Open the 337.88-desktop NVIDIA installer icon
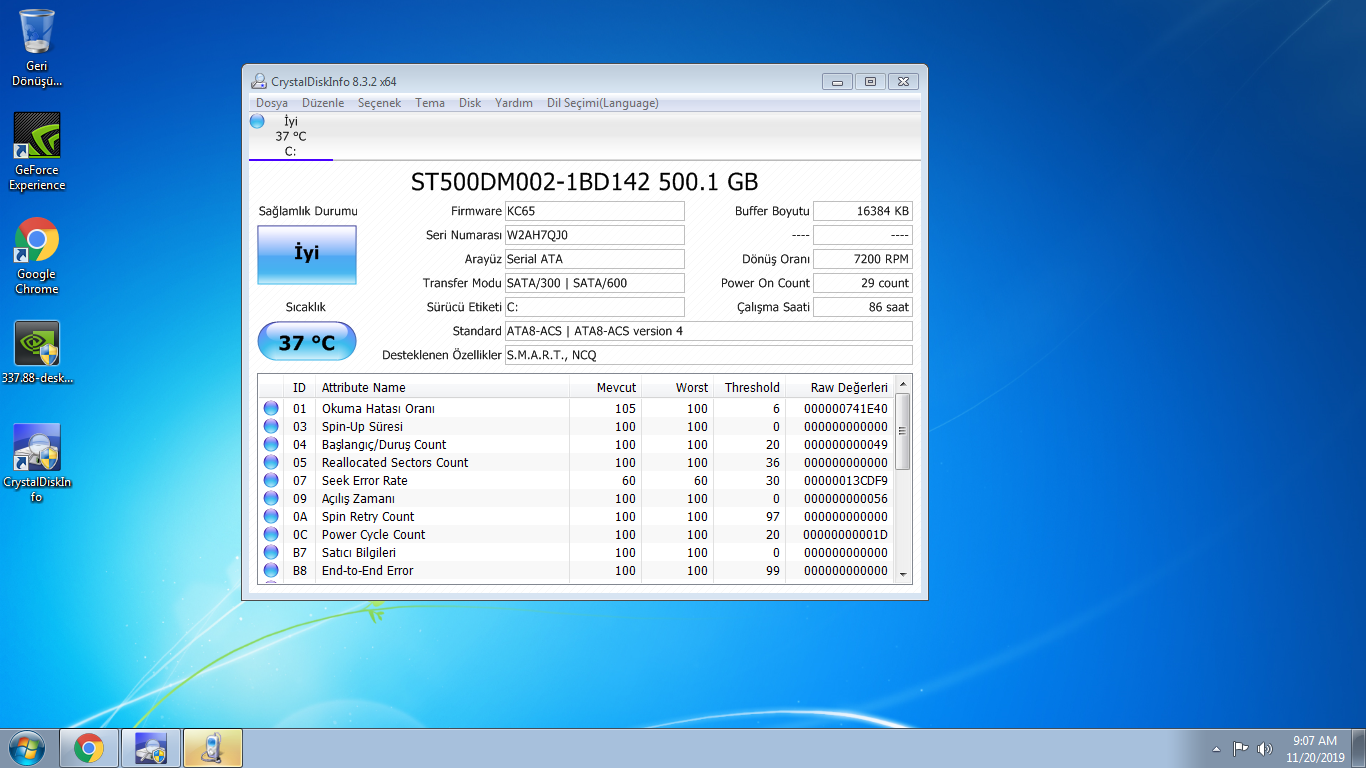Viewport: 1366px width, 768px height. tap(37, 352)
